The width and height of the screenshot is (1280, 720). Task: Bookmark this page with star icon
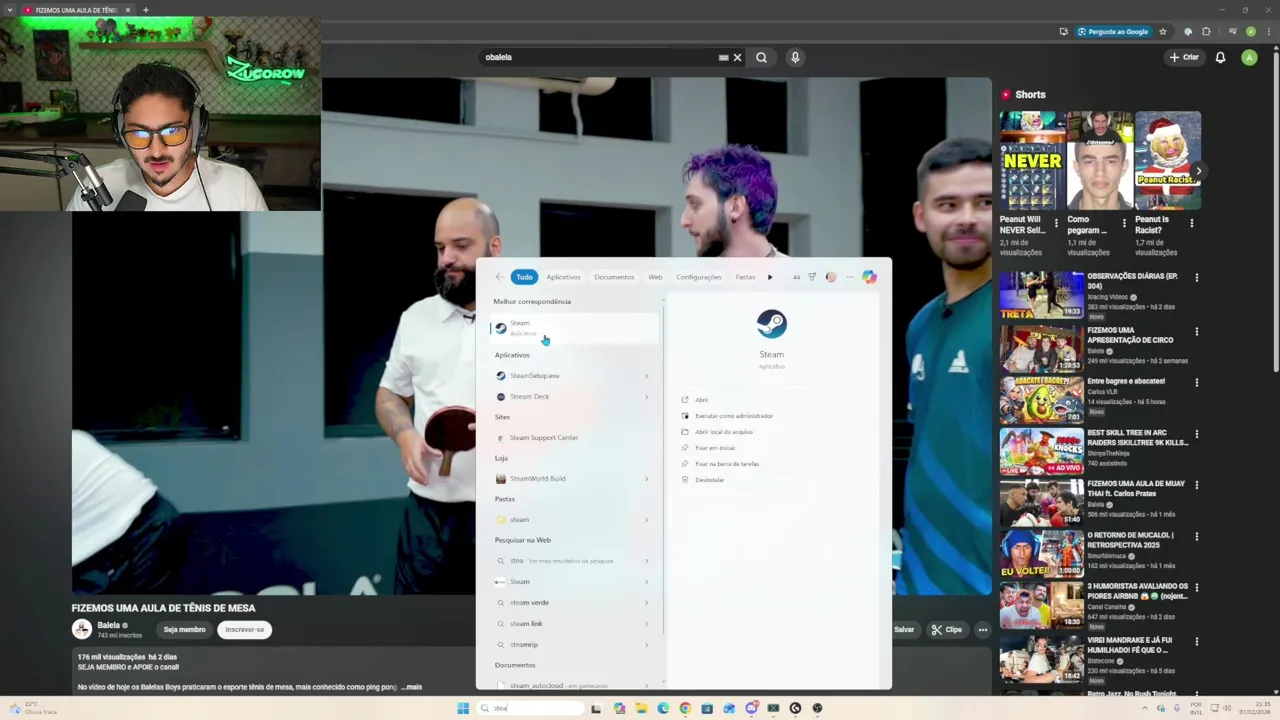[1163, 32]
